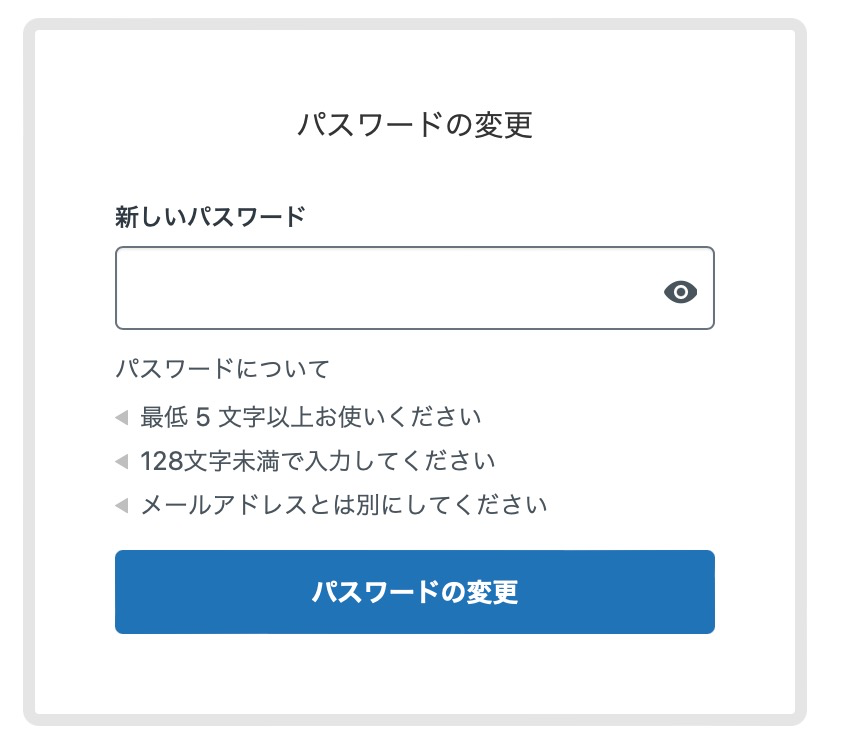Click the パスワードについて heading
This screenshot has height=733, width=845.
tap(223, 369)
